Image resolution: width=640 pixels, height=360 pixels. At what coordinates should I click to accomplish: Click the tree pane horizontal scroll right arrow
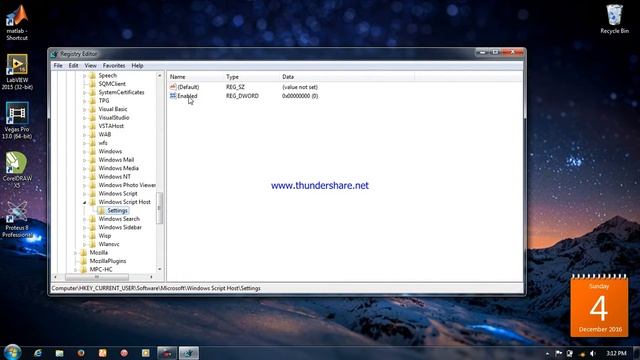click(151, 277)
